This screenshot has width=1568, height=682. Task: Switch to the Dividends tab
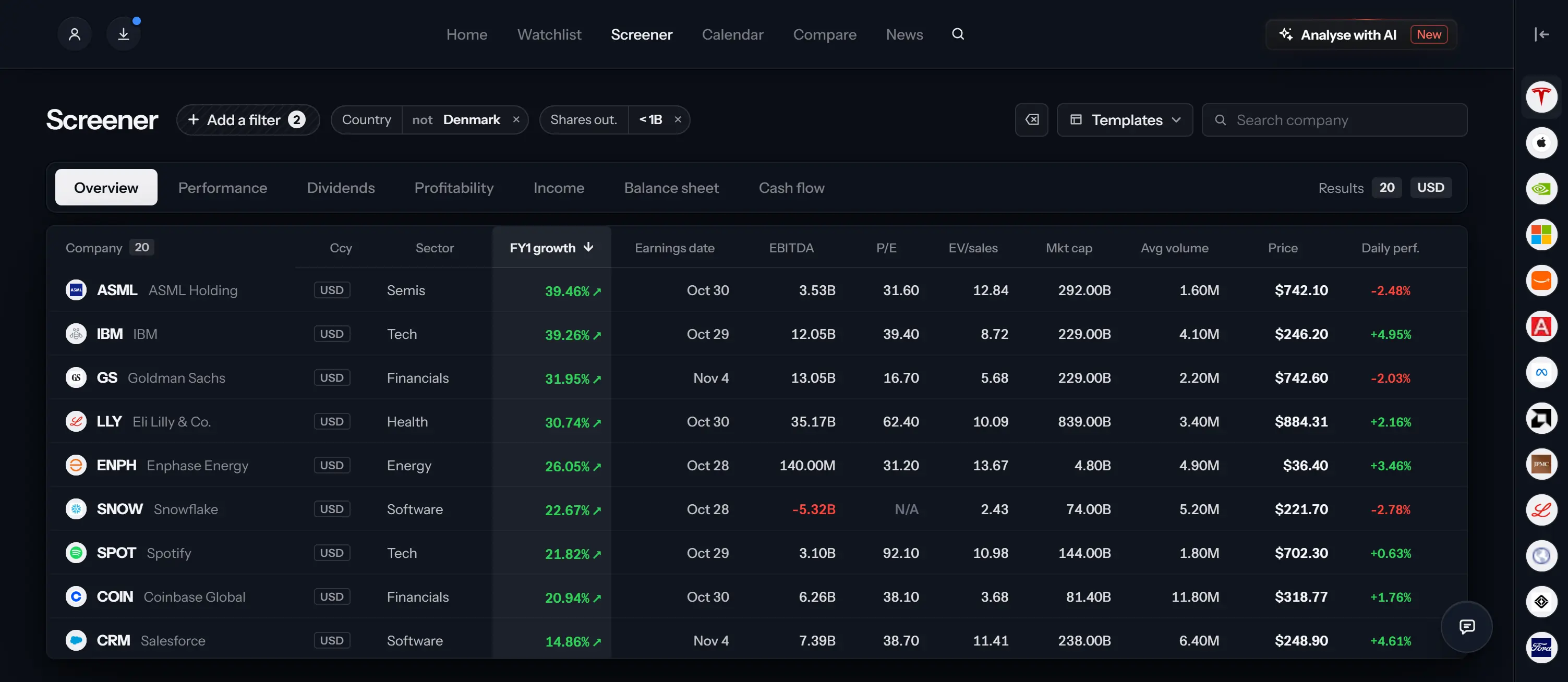pos(340,187)
